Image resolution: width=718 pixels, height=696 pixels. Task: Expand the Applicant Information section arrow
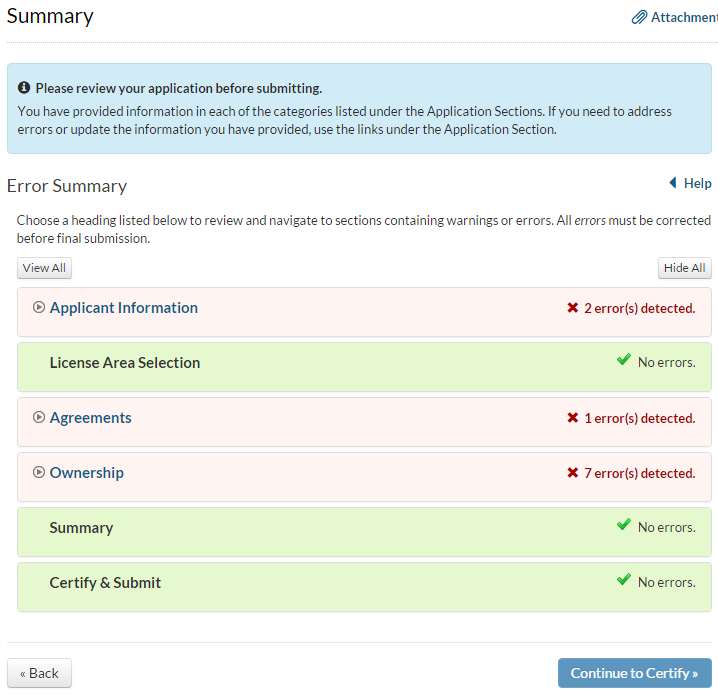39,308
